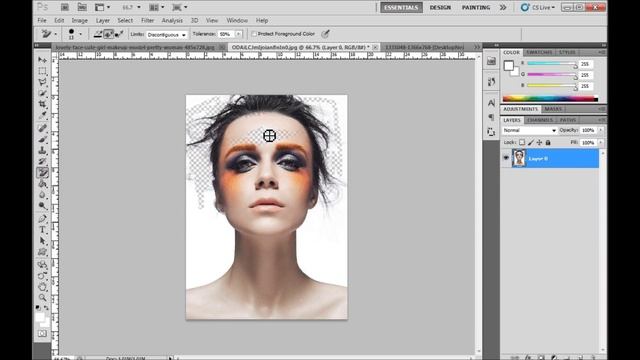
Task: Toggle lock all padlock icon
Action: click(548, 142)
